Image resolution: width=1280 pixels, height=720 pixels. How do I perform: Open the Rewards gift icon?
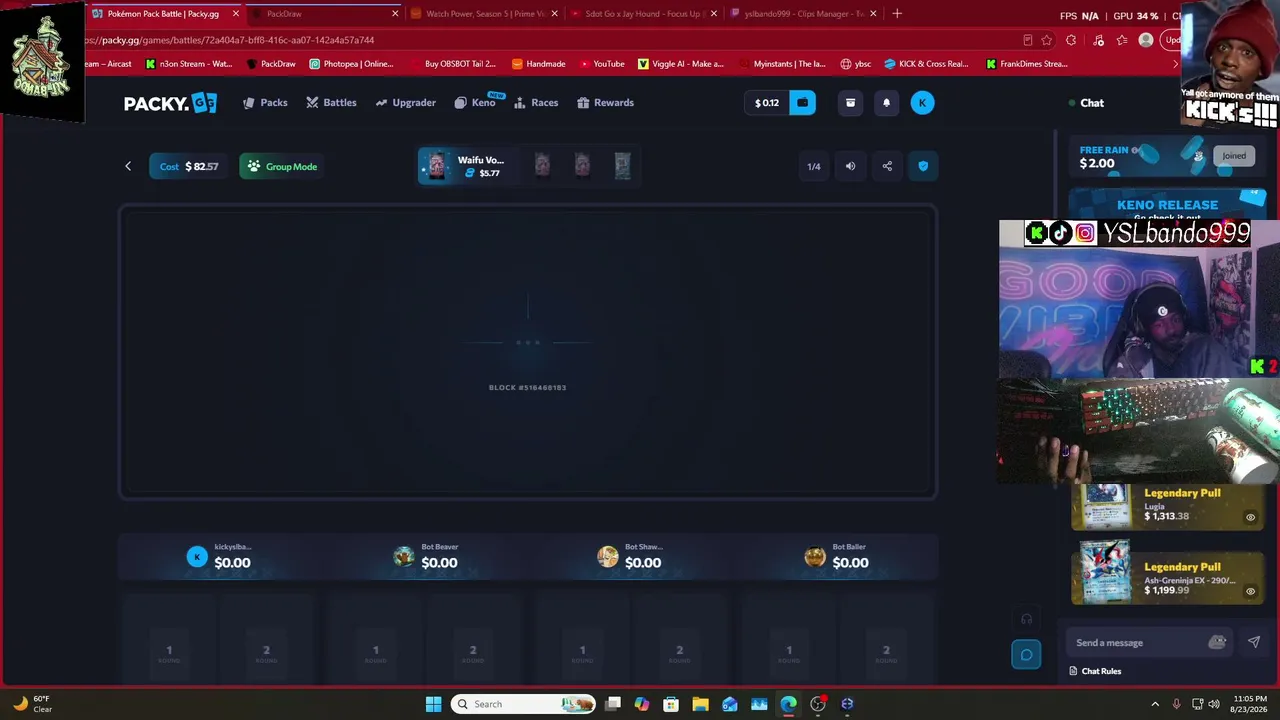coord(583,103)
